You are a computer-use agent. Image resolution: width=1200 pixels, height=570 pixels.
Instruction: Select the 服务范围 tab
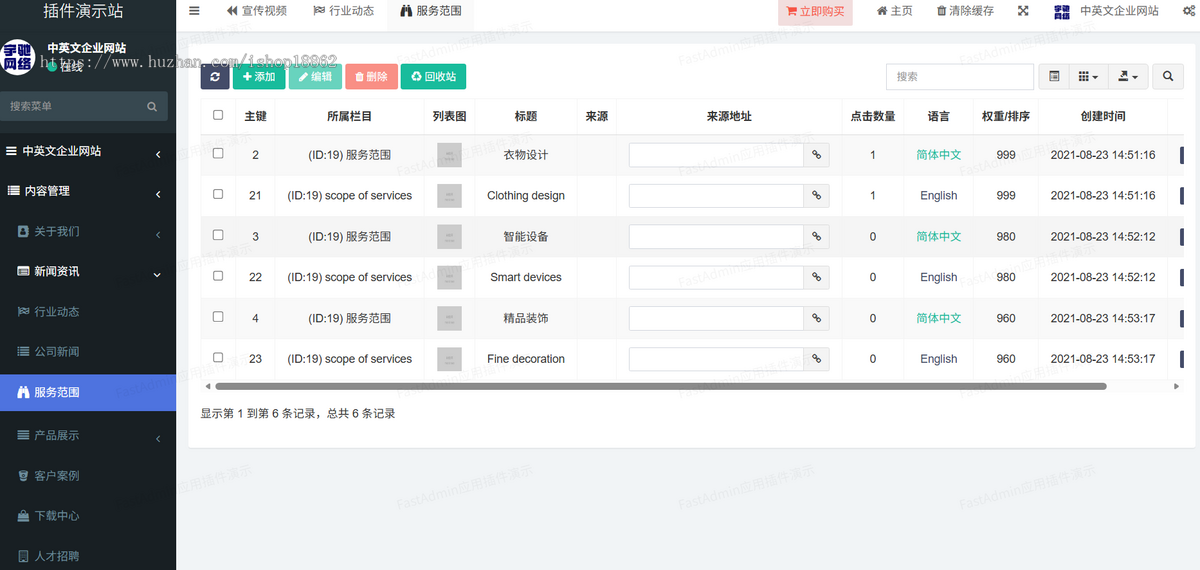pyautogui.click(x=430, y=11)
